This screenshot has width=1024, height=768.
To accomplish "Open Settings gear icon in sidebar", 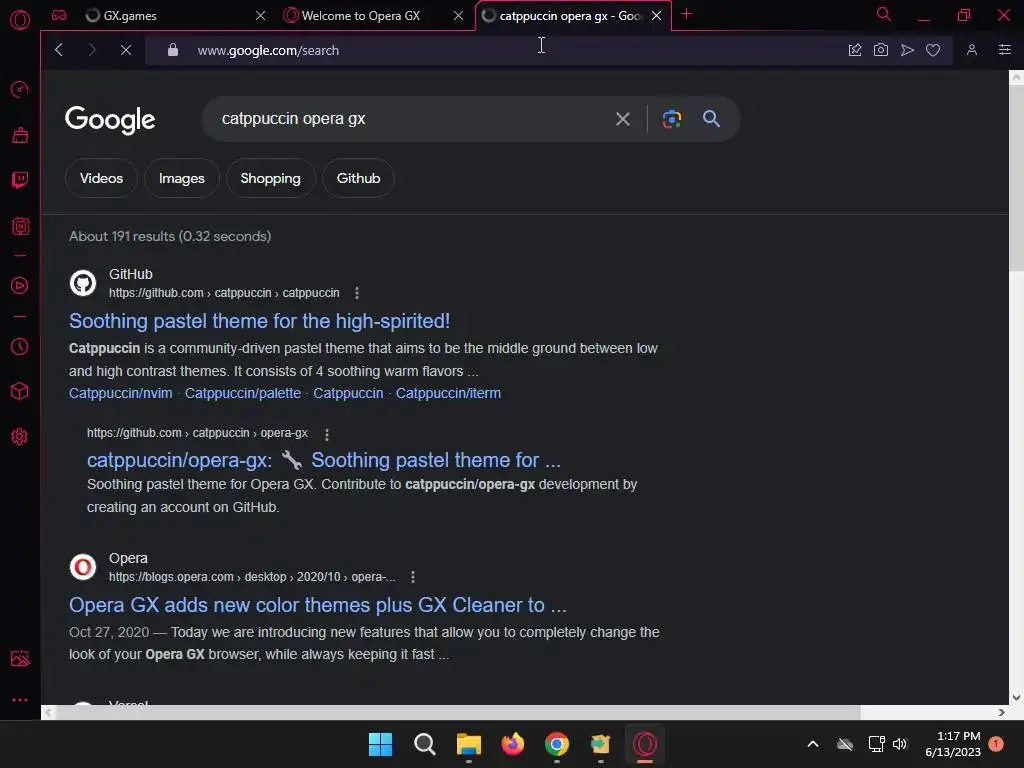I will (x=20, y=436).
